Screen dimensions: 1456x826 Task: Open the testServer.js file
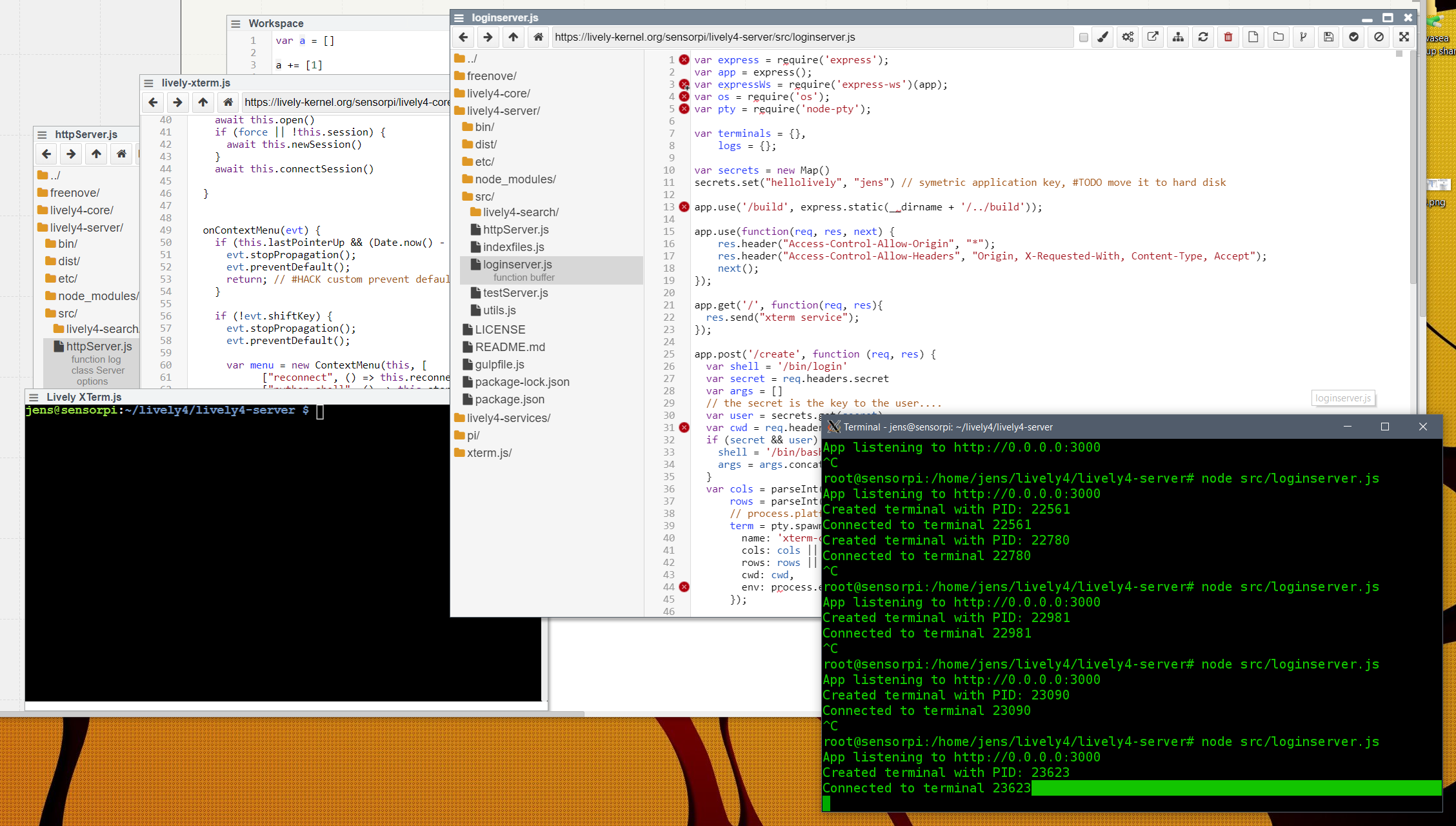515,293
